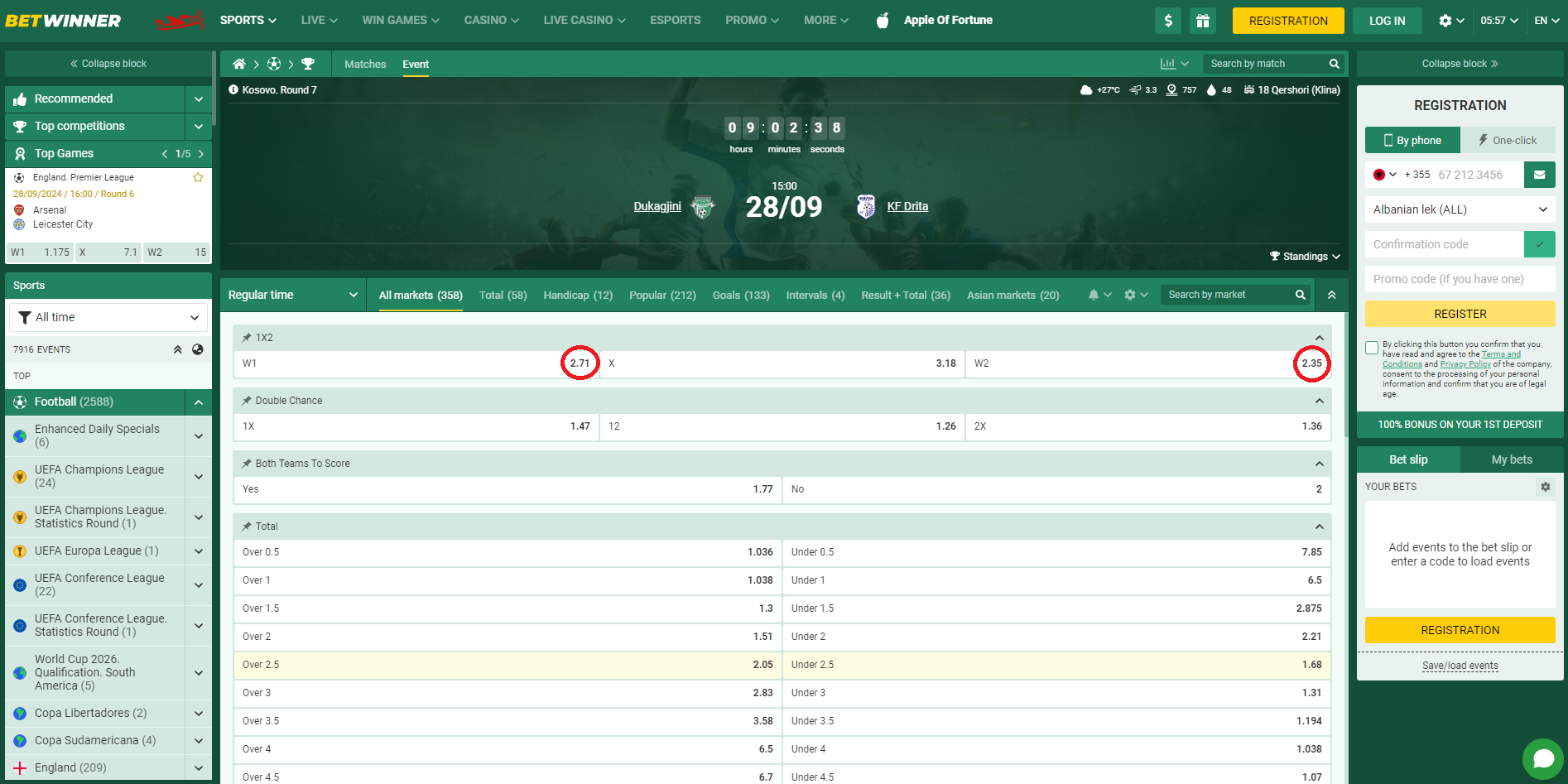Click the confirmation code checkmark button
Viewport: 1568px width, 784px height.
[x=1539, y=244]
